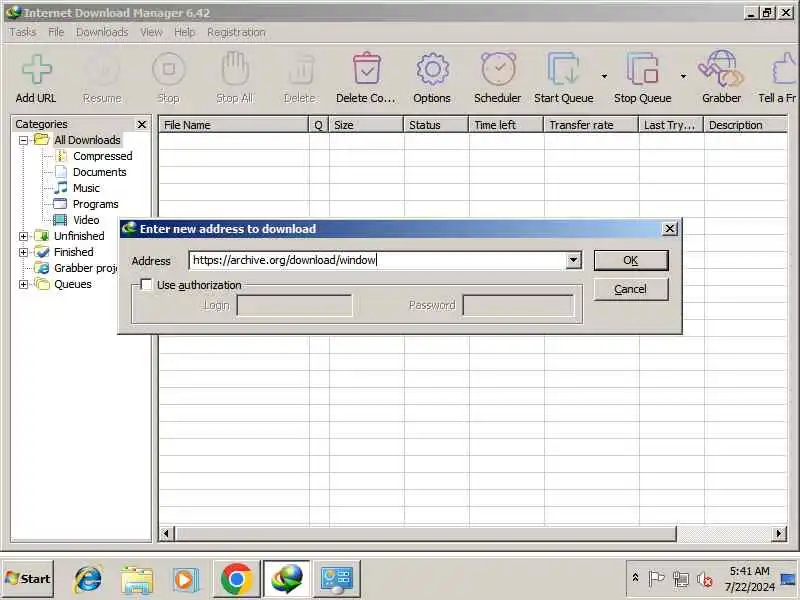Open the Help menu
This screenshot has width=800, height=600.
point(184,32)
